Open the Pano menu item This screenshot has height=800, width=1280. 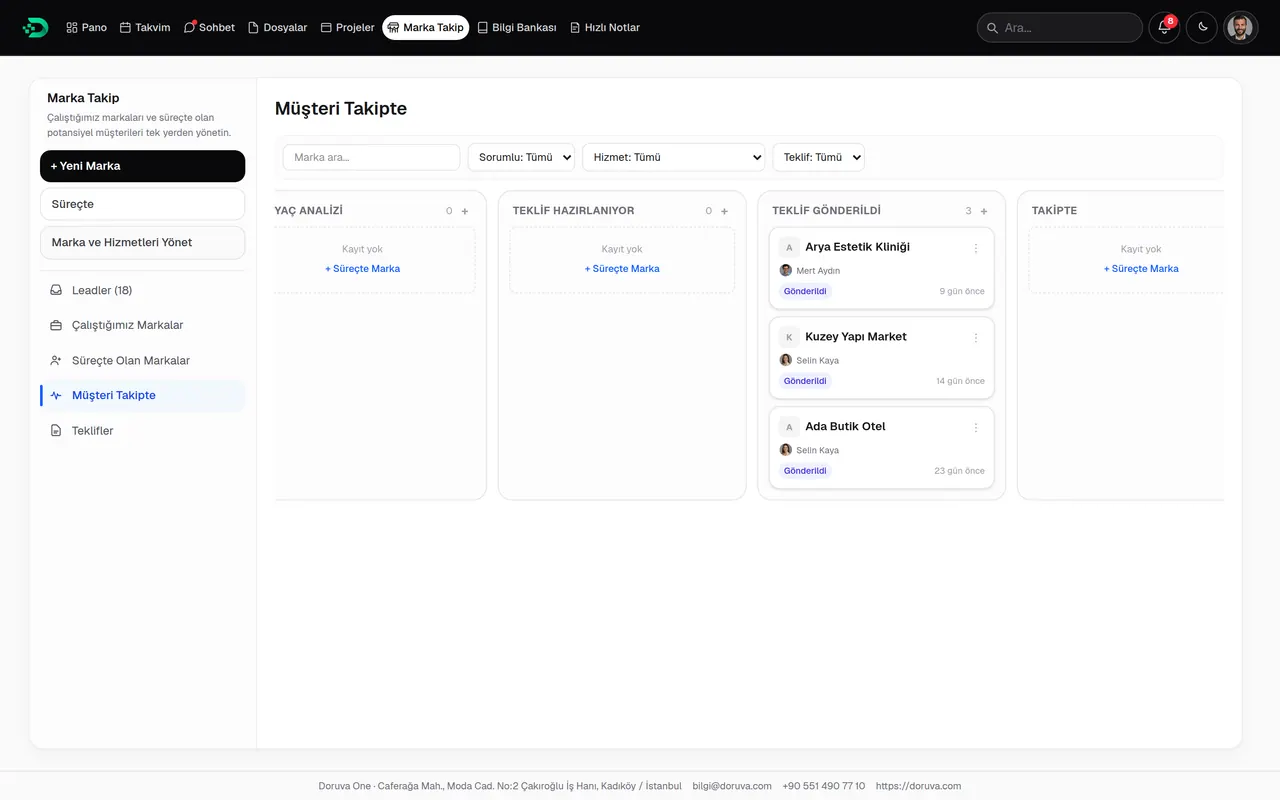[x=86, y=28]
